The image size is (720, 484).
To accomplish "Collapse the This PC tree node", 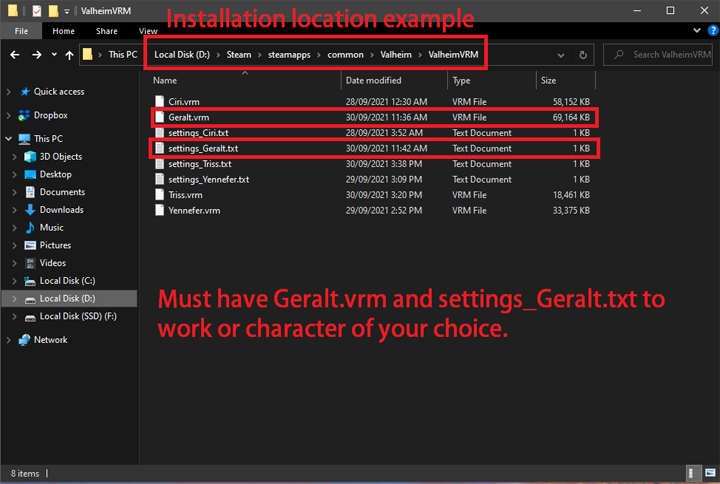I will (8, 138).
